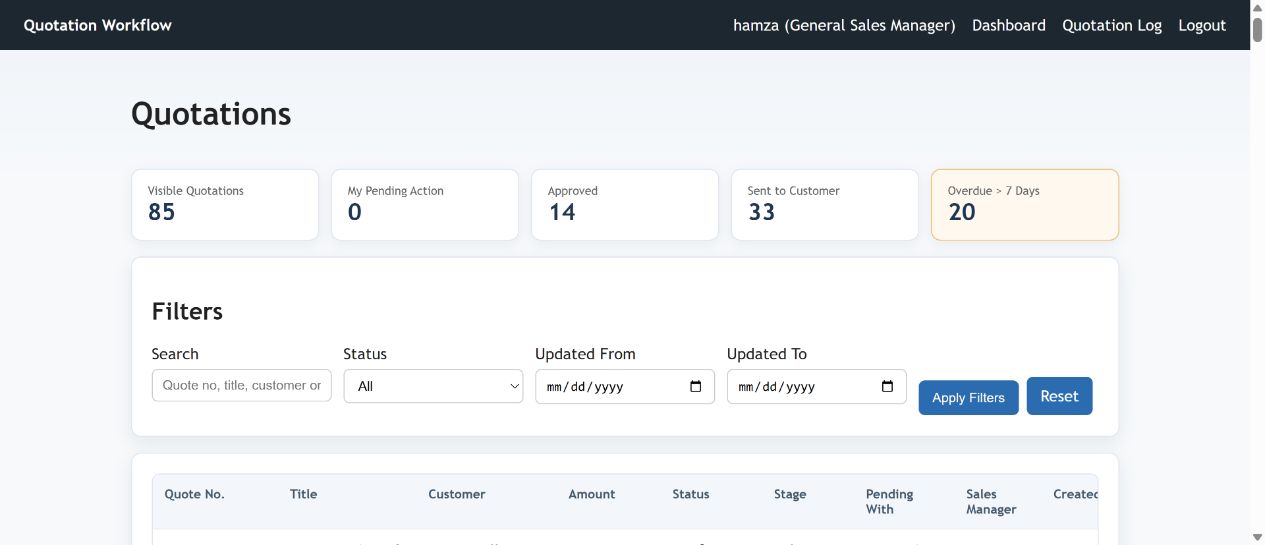Image resolution: width=1265 pixels, height=545 pixels.
Task: Focus the Search quote text field
Action: pyautogui.click(x=241, y=385)
